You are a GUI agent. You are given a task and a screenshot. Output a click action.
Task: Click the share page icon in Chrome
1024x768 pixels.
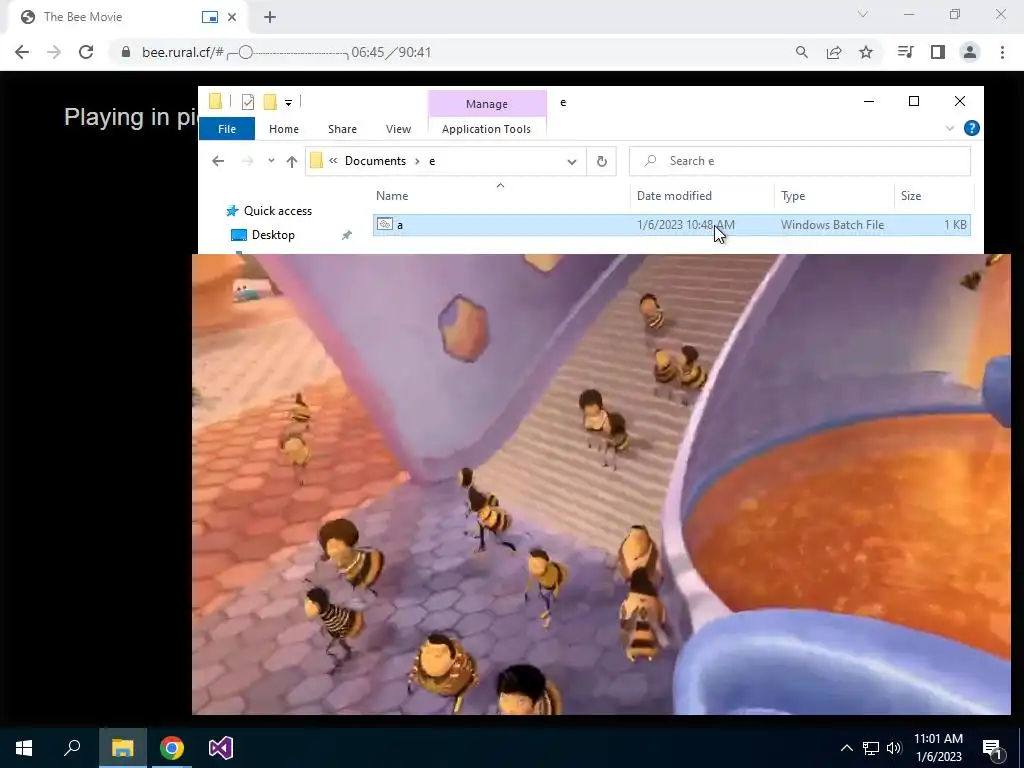[x=834, y=52]
